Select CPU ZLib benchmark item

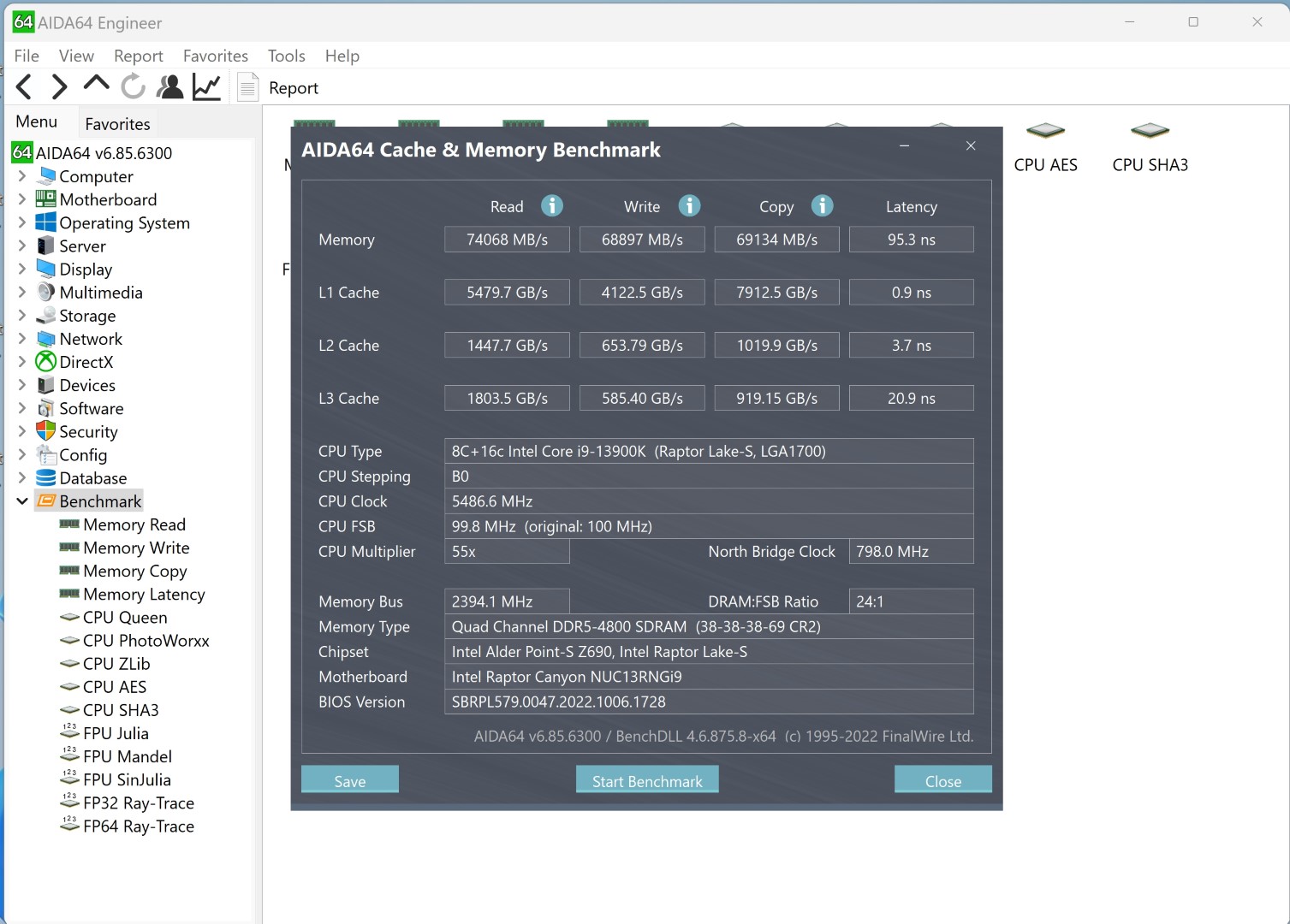[x=116, y=663]
